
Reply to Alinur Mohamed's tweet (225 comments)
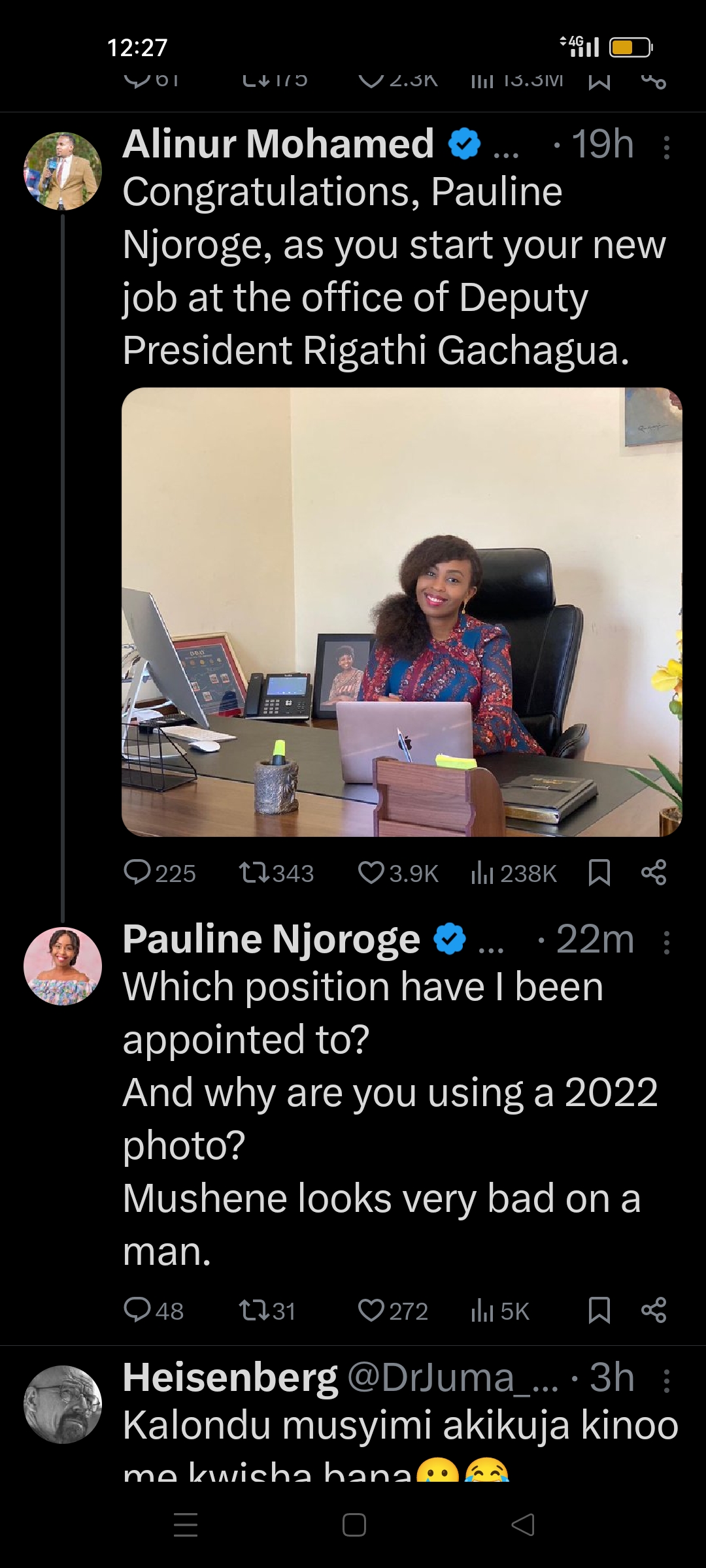pyautogui.click(x=138, y=872)
